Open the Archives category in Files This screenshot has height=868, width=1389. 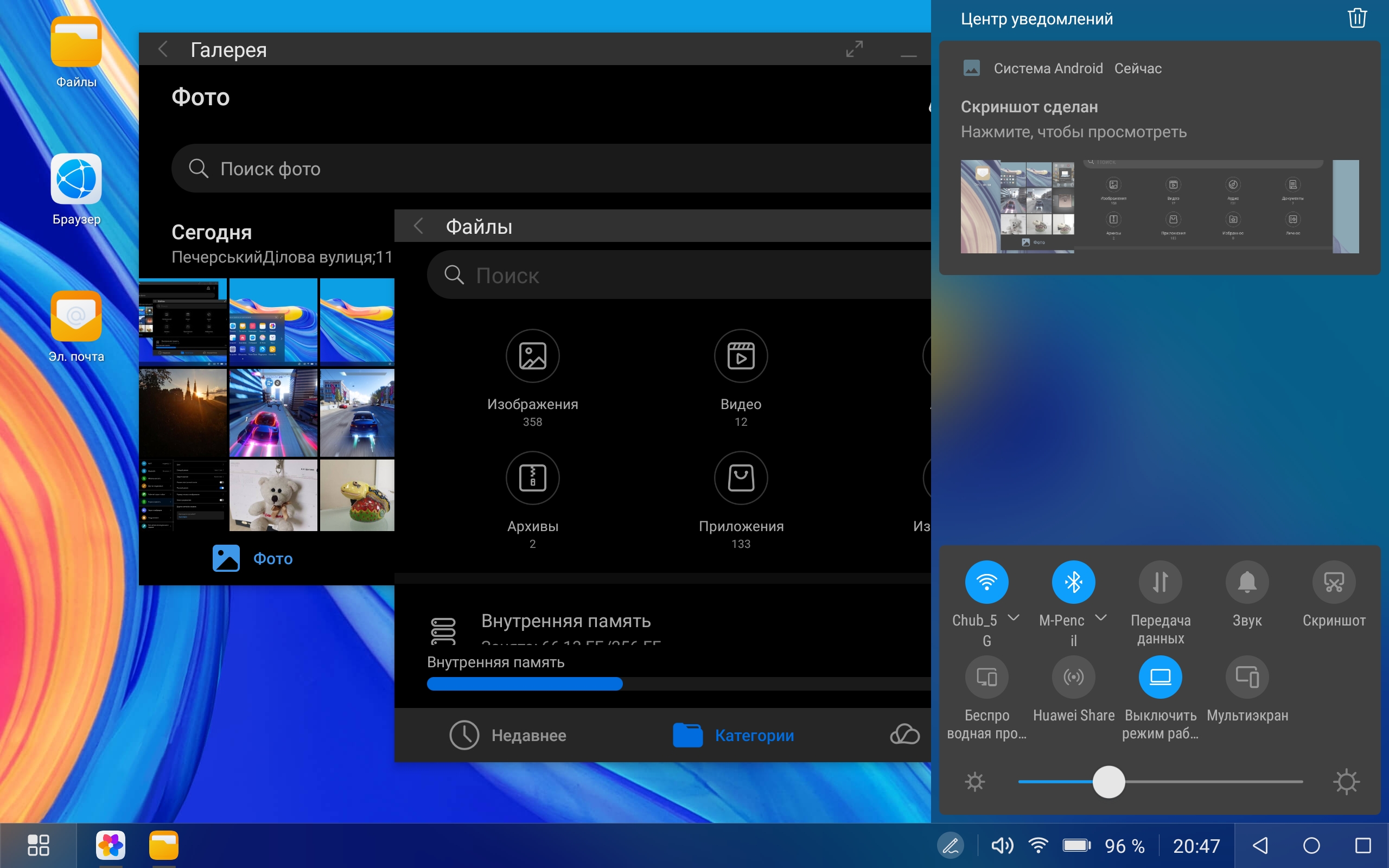coord(533,500)
